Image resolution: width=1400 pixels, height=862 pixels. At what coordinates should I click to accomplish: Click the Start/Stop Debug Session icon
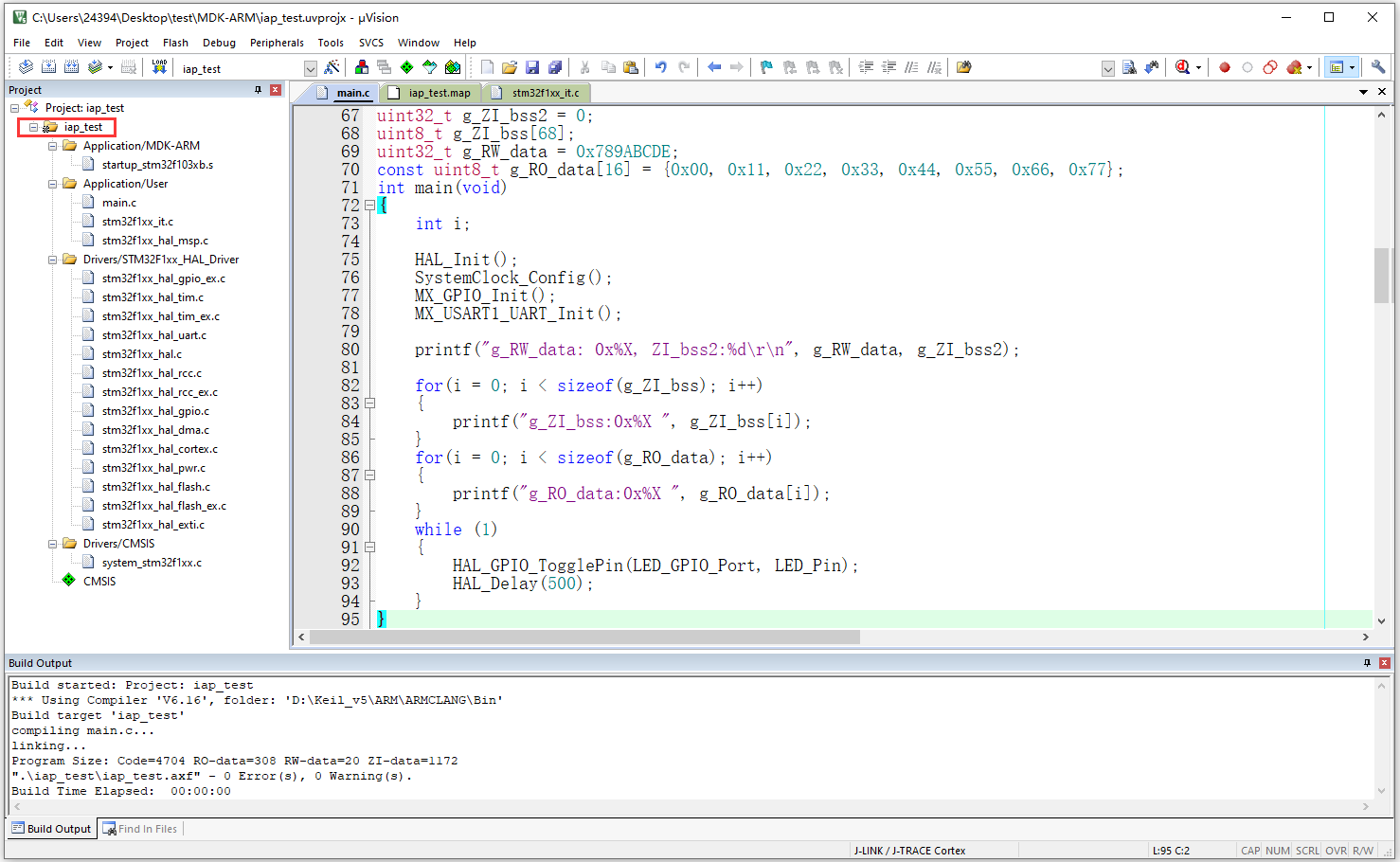pos(1182,67)
